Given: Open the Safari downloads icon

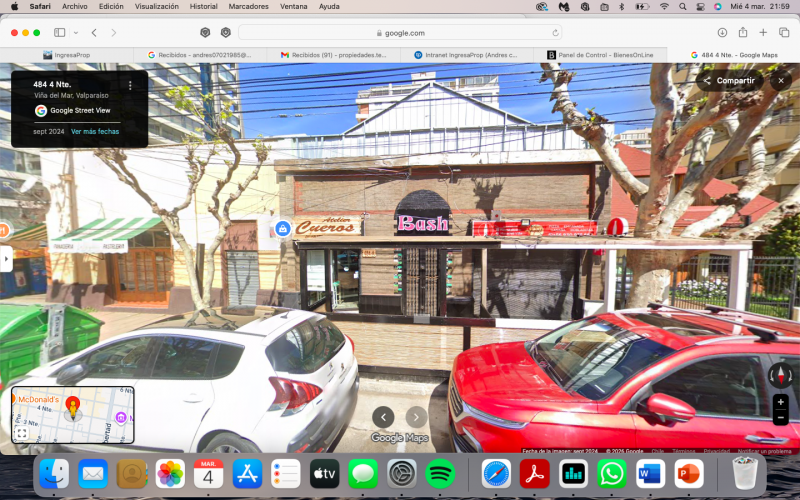Looking at the screenshot, I should tap(722, 32).
